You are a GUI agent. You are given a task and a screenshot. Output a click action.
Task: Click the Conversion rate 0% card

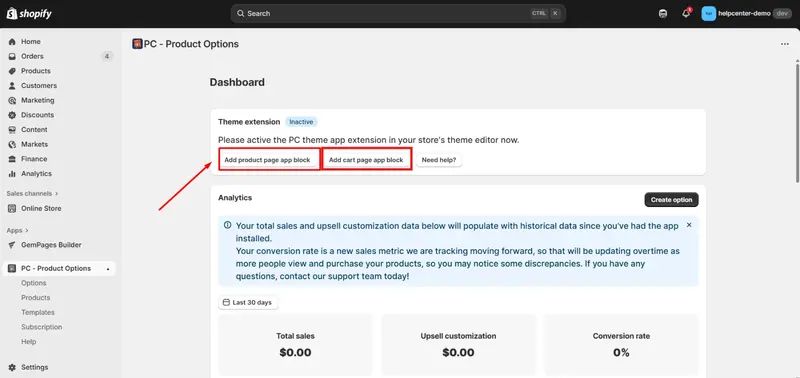621,345
